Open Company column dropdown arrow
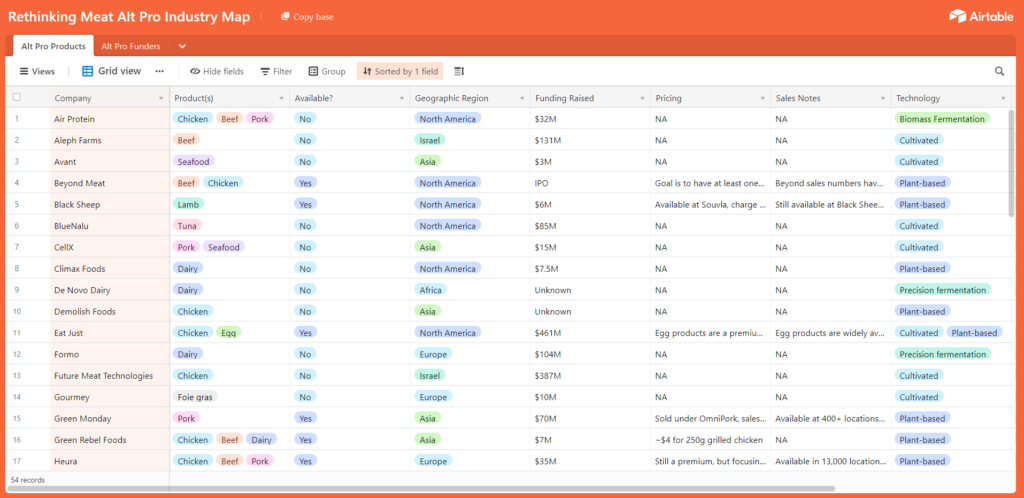 point(161,99)
